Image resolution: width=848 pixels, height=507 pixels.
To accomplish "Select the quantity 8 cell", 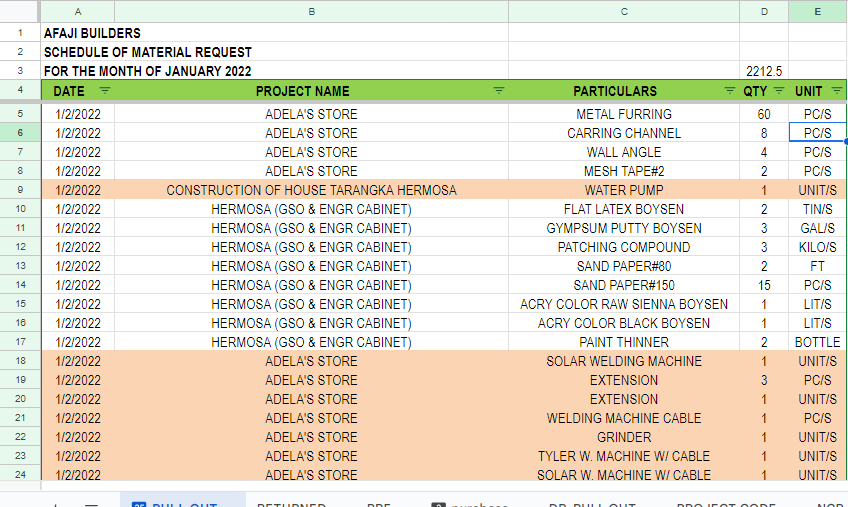I will (x=764, y=133).
